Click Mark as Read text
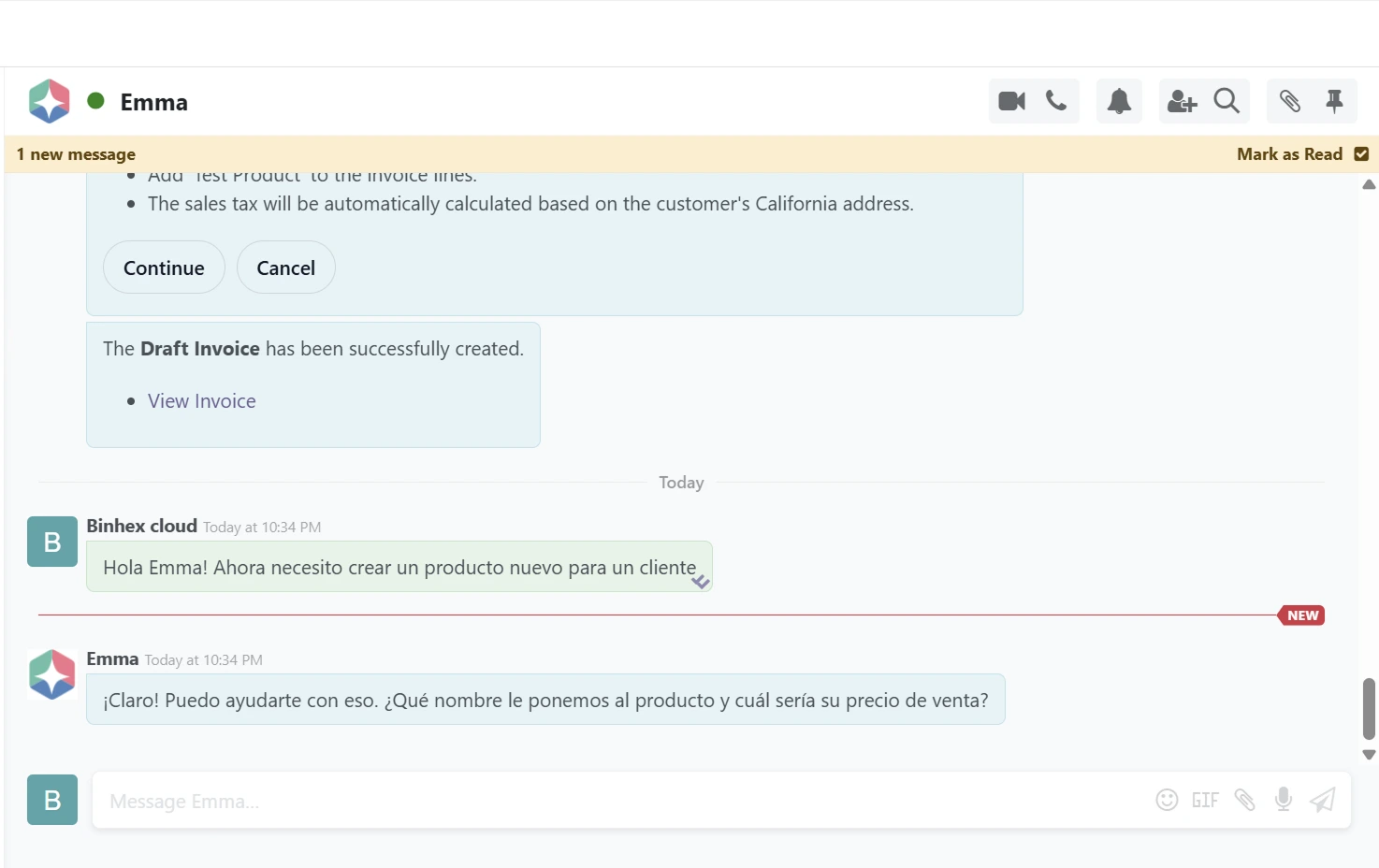The width and height of the screenshot is (1379, 868). click(x=1289, y=154)
